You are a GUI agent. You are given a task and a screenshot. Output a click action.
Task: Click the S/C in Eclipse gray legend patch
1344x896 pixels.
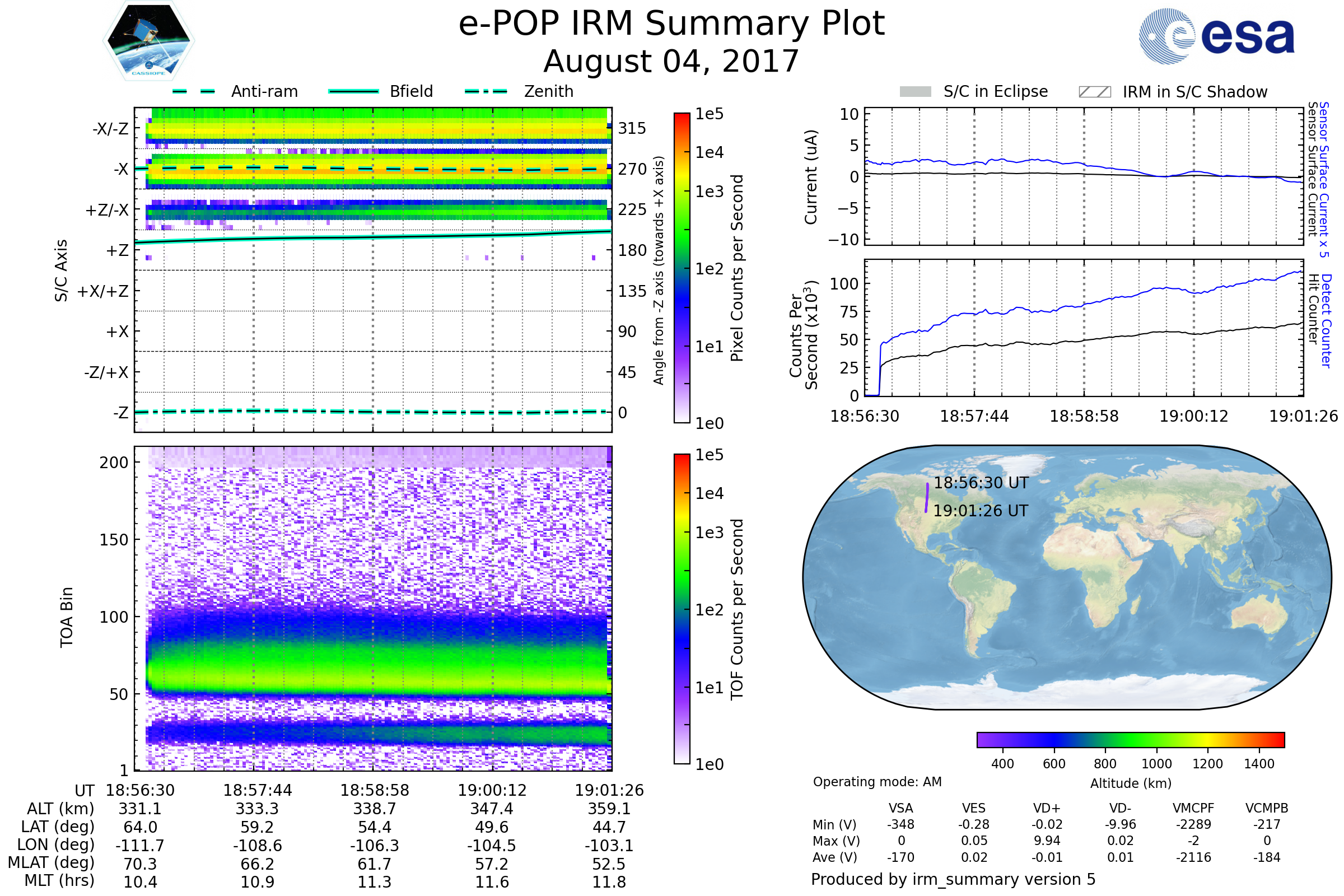click(915, 92)
